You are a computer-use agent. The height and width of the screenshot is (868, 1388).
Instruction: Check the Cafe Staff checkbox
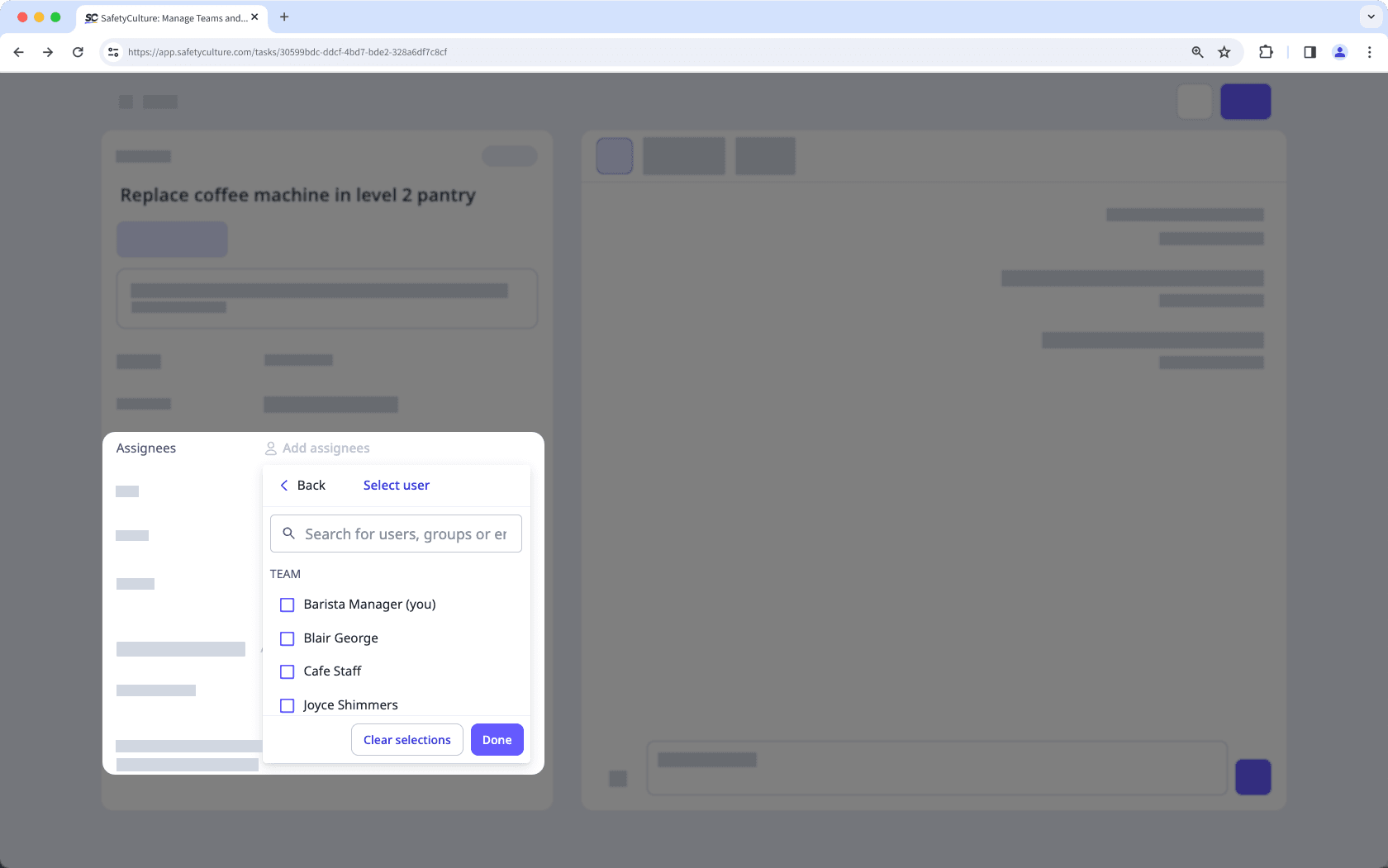click(287, 671)
